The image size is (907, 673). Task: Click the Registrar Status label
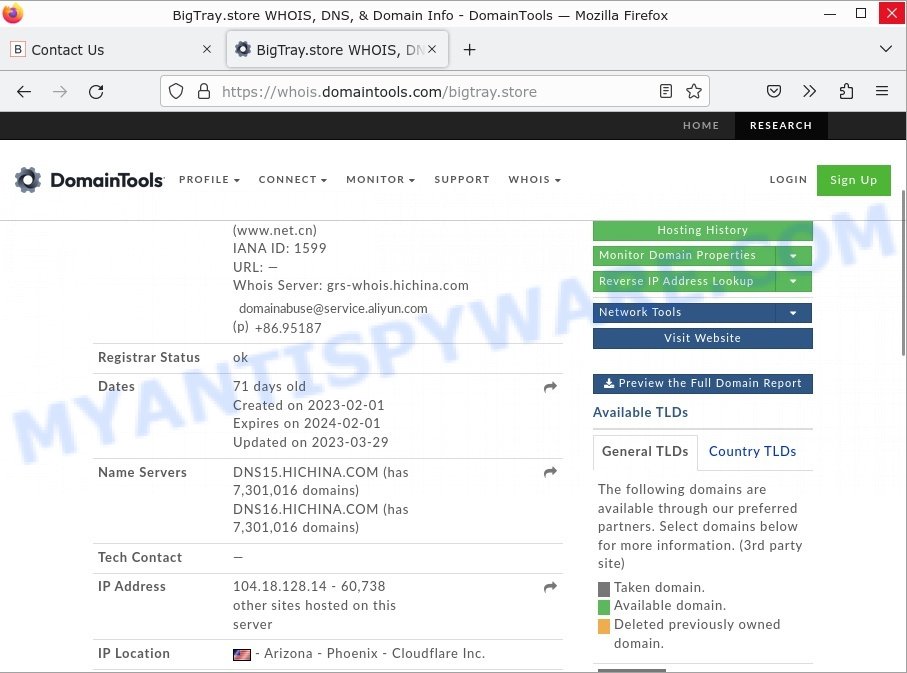click(x=149, y=358)
